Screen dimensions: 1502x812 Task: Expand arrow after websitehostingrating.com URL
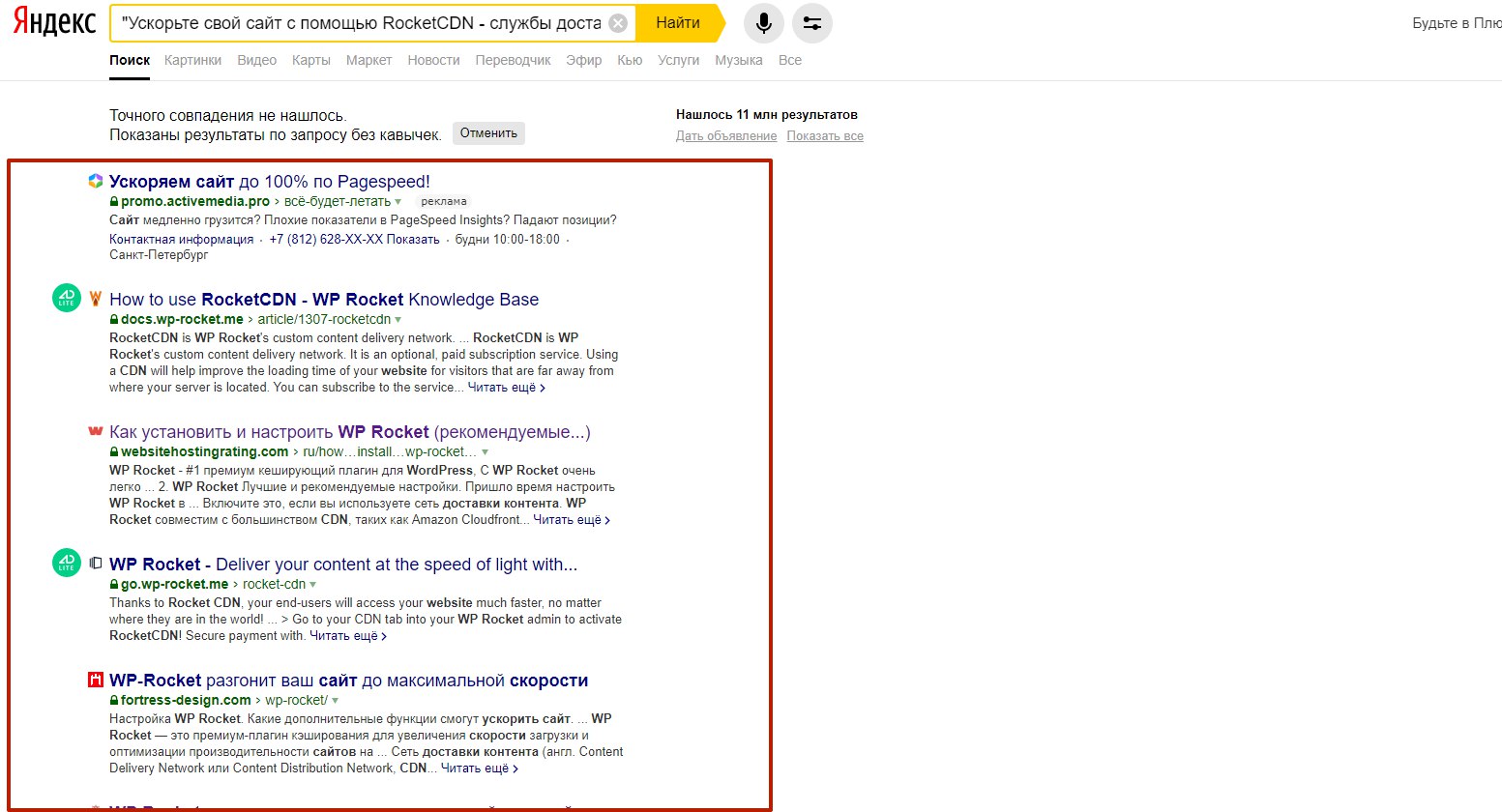coord(486,452)
